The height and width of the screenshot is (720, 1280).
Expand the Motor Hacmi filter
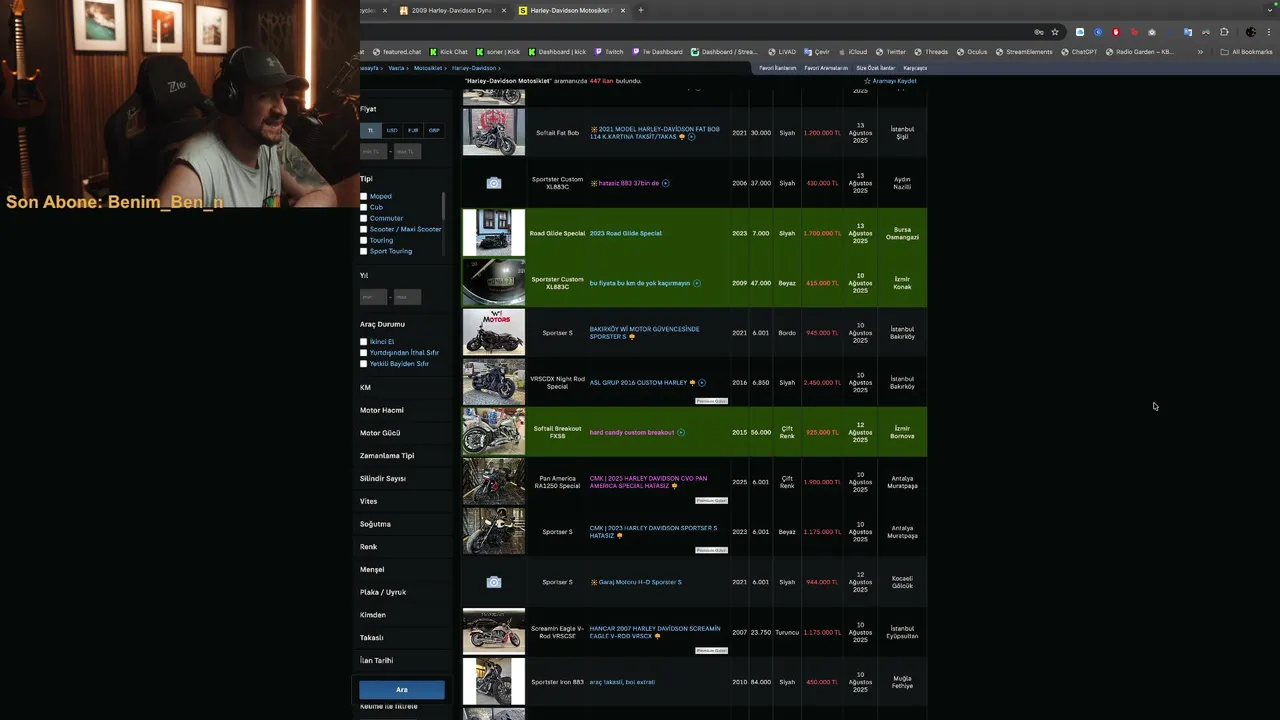382,410
